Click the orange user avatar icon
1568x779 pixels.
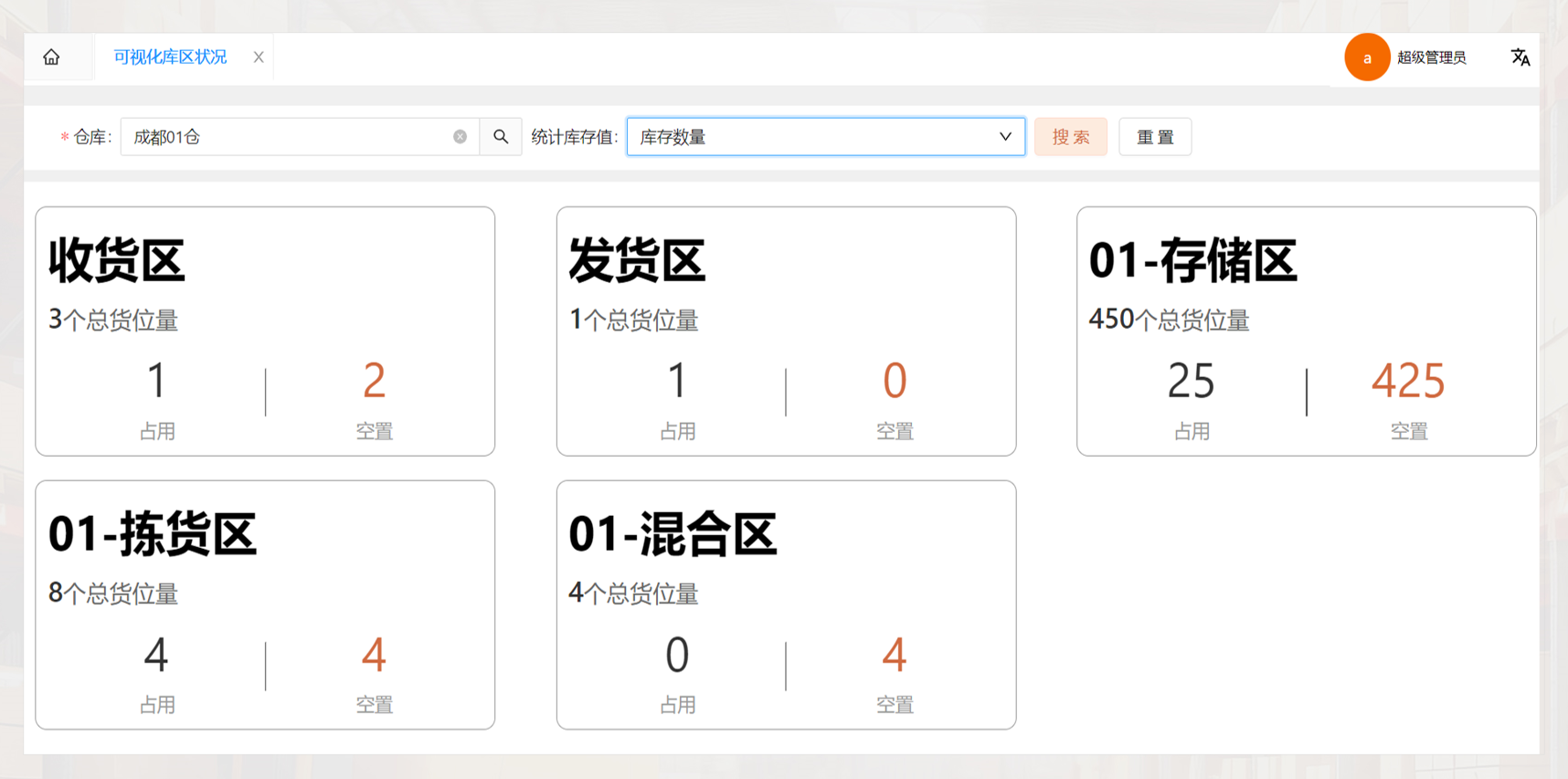click(x=1366, y=58)
